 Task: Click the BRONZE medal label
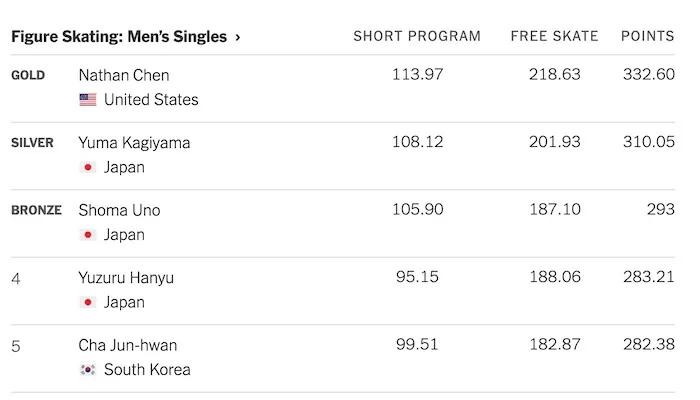(36, 210)
